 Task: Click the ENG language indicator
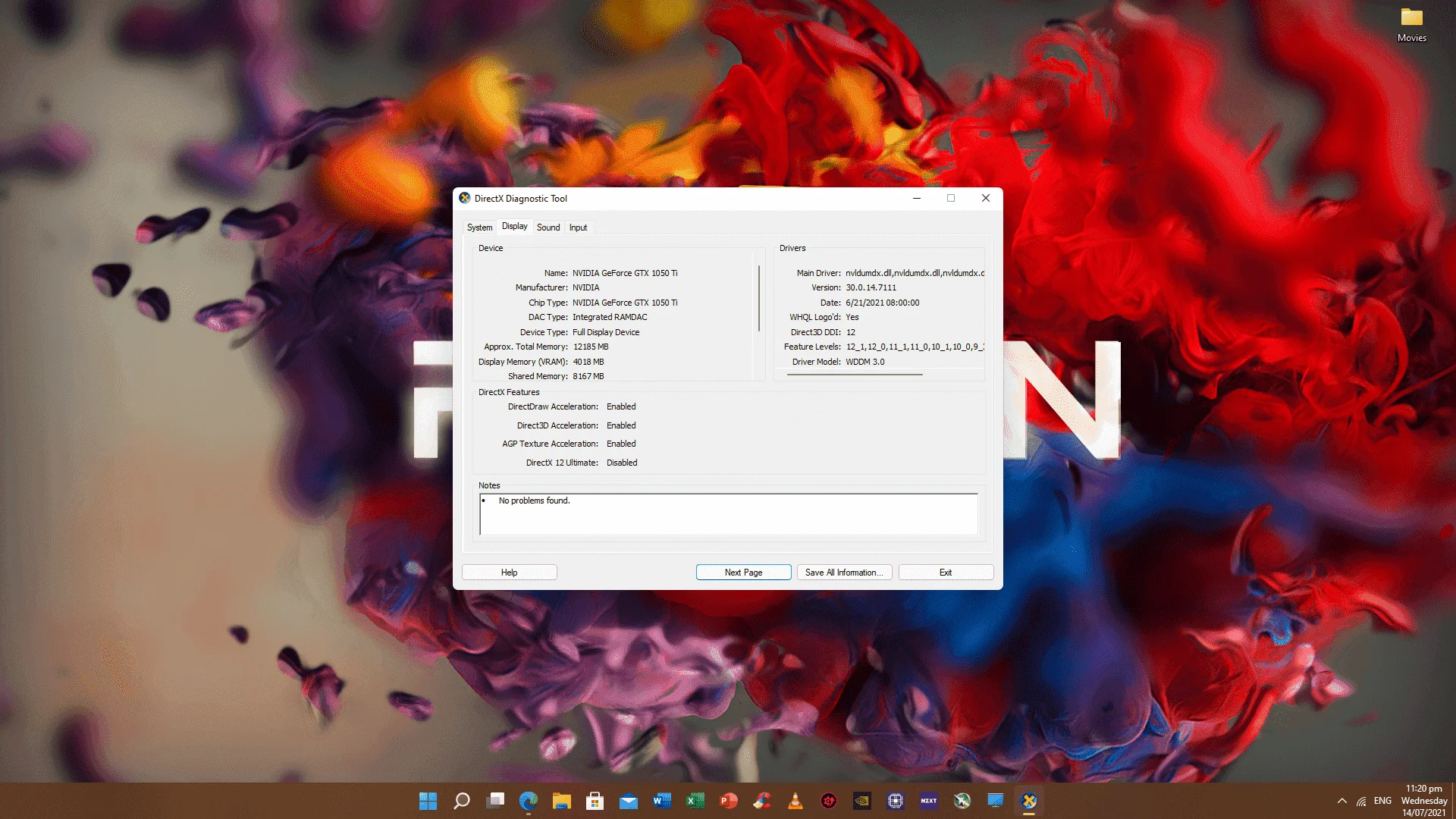(1382, 801)
